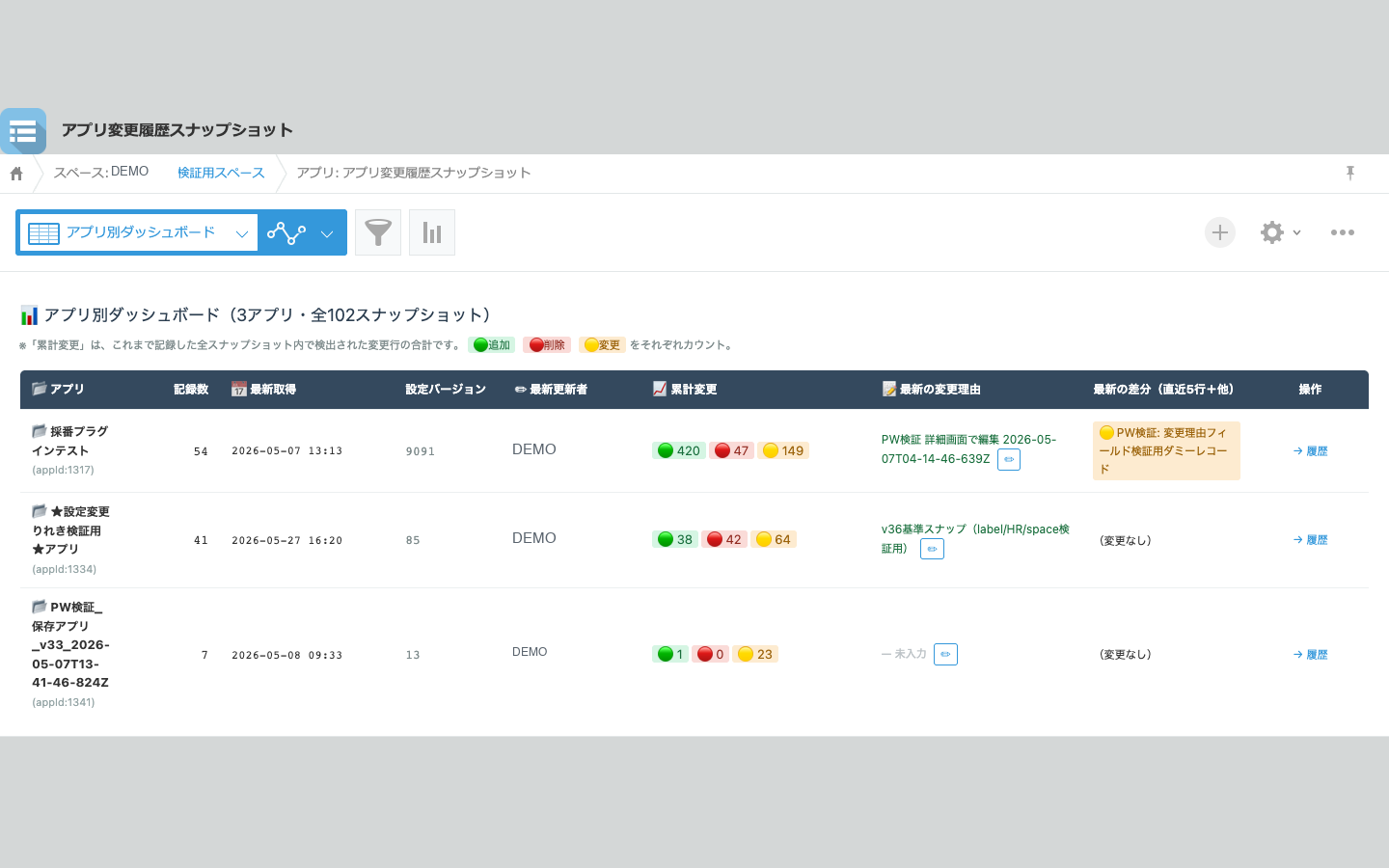Select the ★設定変更りれき検証用★アプリ name
Image resolution: width=1389 pixels, height=868 pixels.
coord(70,529)
